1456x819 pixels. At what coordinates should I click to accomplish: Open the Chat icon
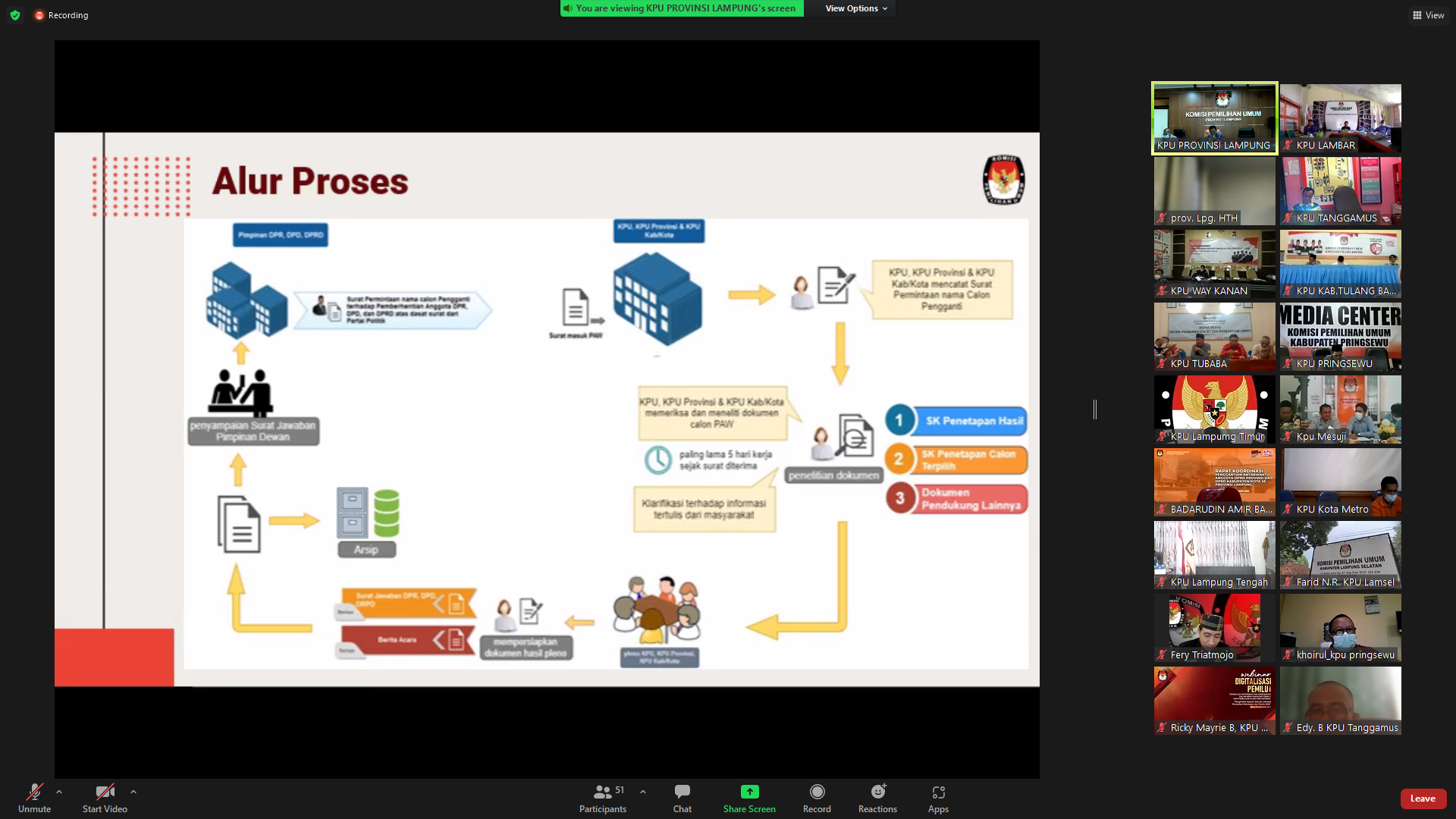point(682,792)
